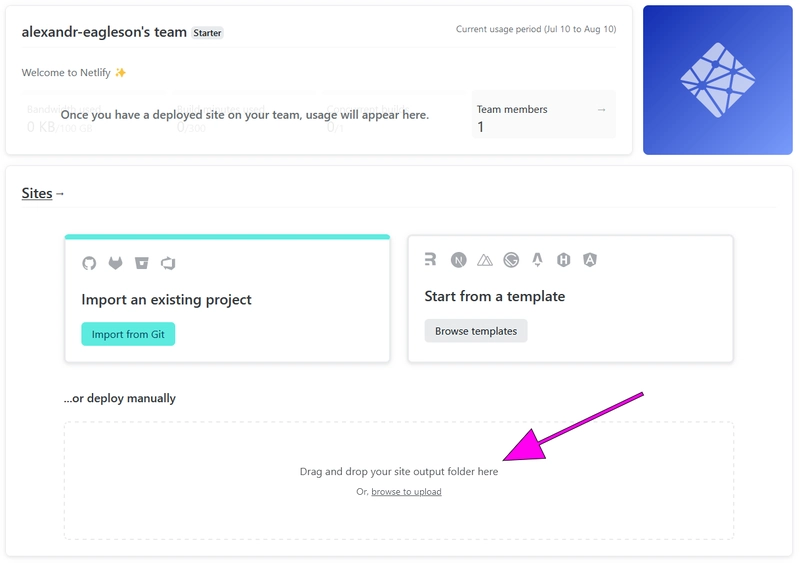Click the '...or deploy manually' label
Image resolution: width=800 pixels, height=563 pixels.
coord(119,398)
